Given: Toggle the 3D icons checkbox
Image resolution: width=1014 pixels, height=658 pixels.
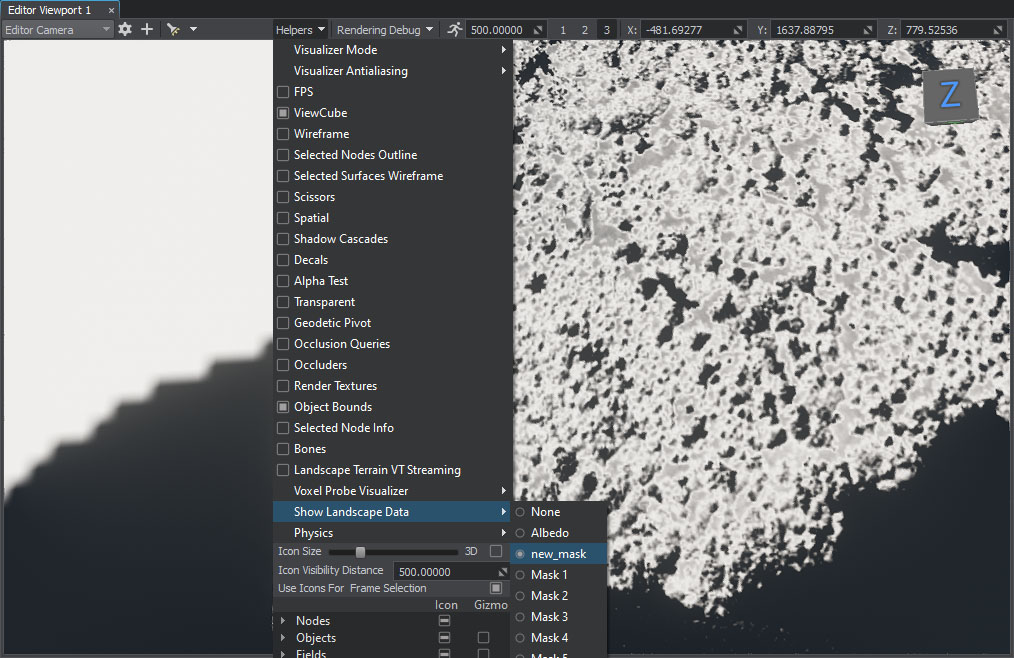Looking at the screenshot, I should (x=495, y=551).
